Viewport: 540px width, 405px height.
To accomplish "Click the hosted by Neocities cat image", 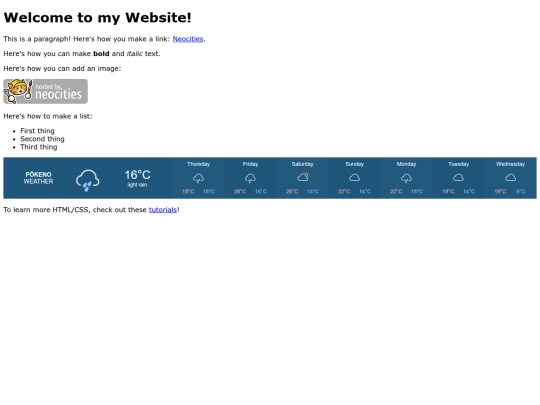I will click(x=45, y=91).
